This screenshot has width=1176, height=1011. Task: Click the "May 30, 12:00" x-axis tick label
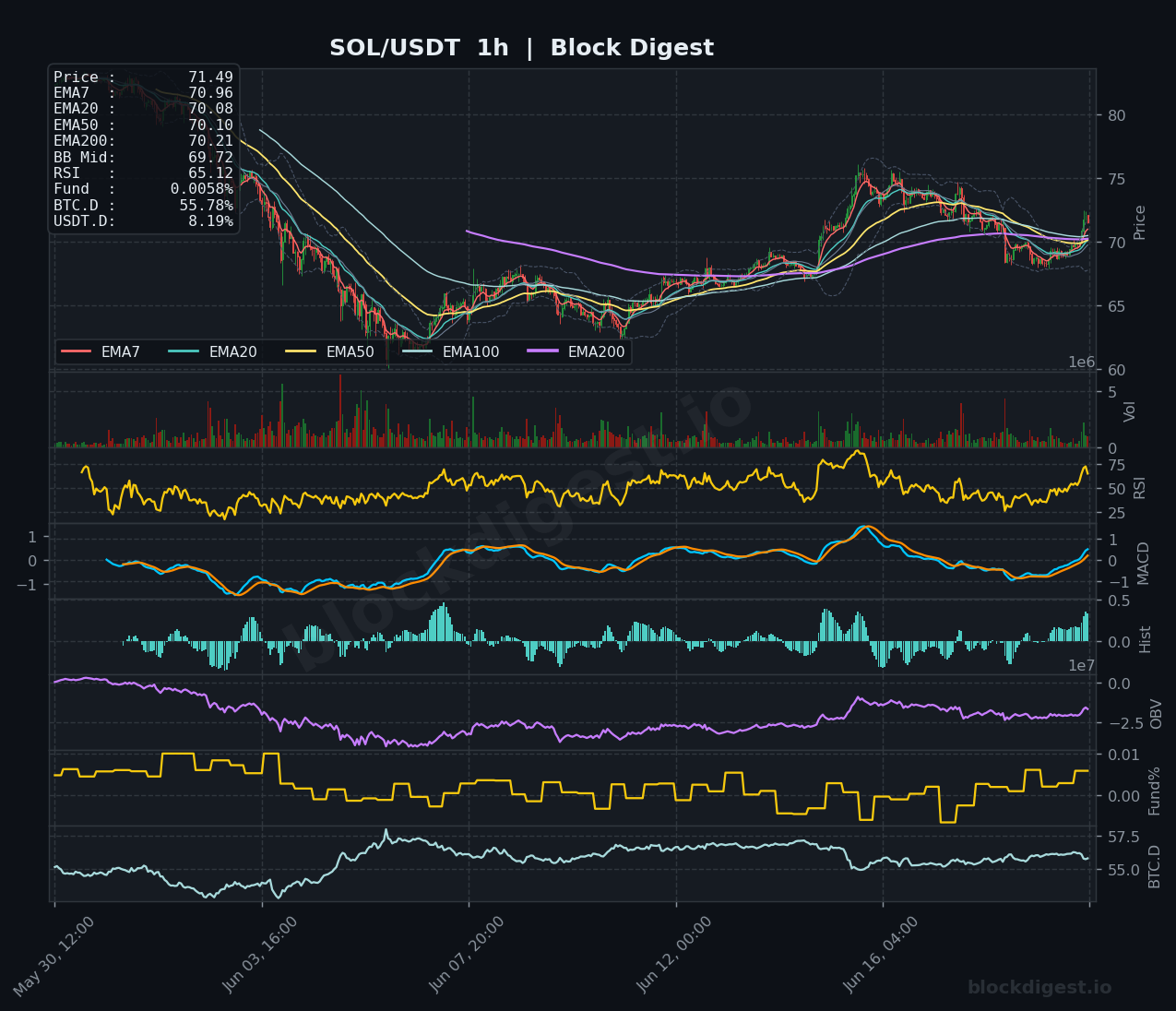tap(53, 957)
